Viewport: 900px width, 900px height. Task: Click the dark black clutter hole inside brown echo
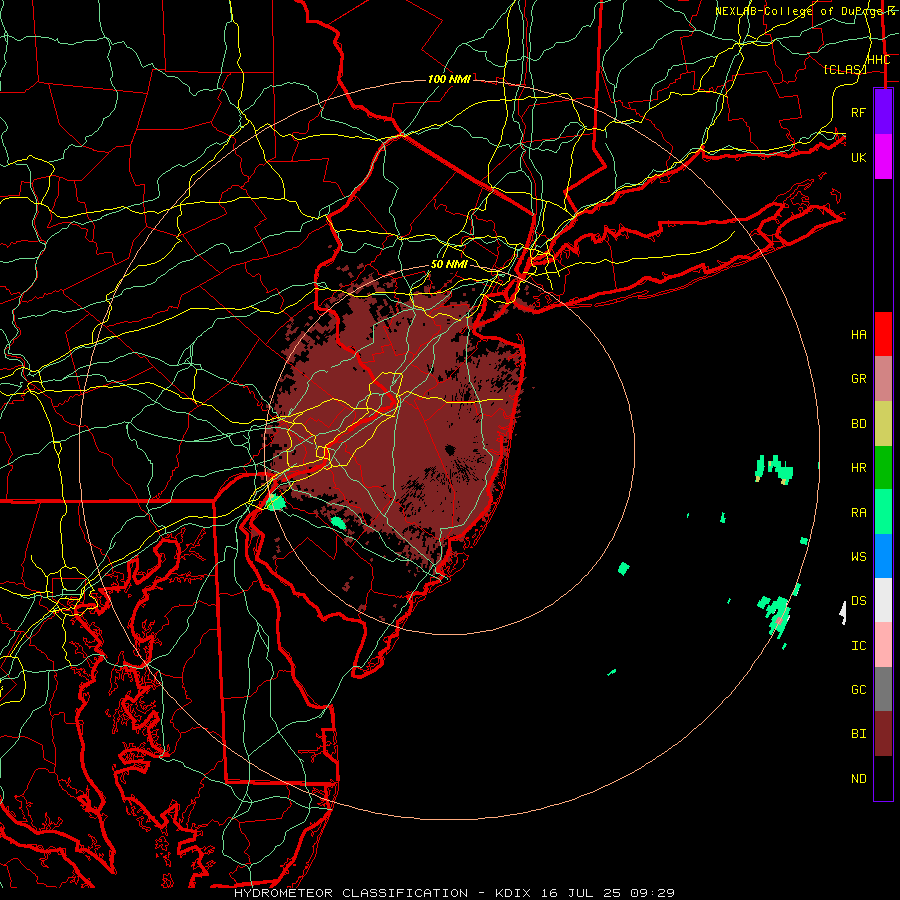tap(450, 449)
